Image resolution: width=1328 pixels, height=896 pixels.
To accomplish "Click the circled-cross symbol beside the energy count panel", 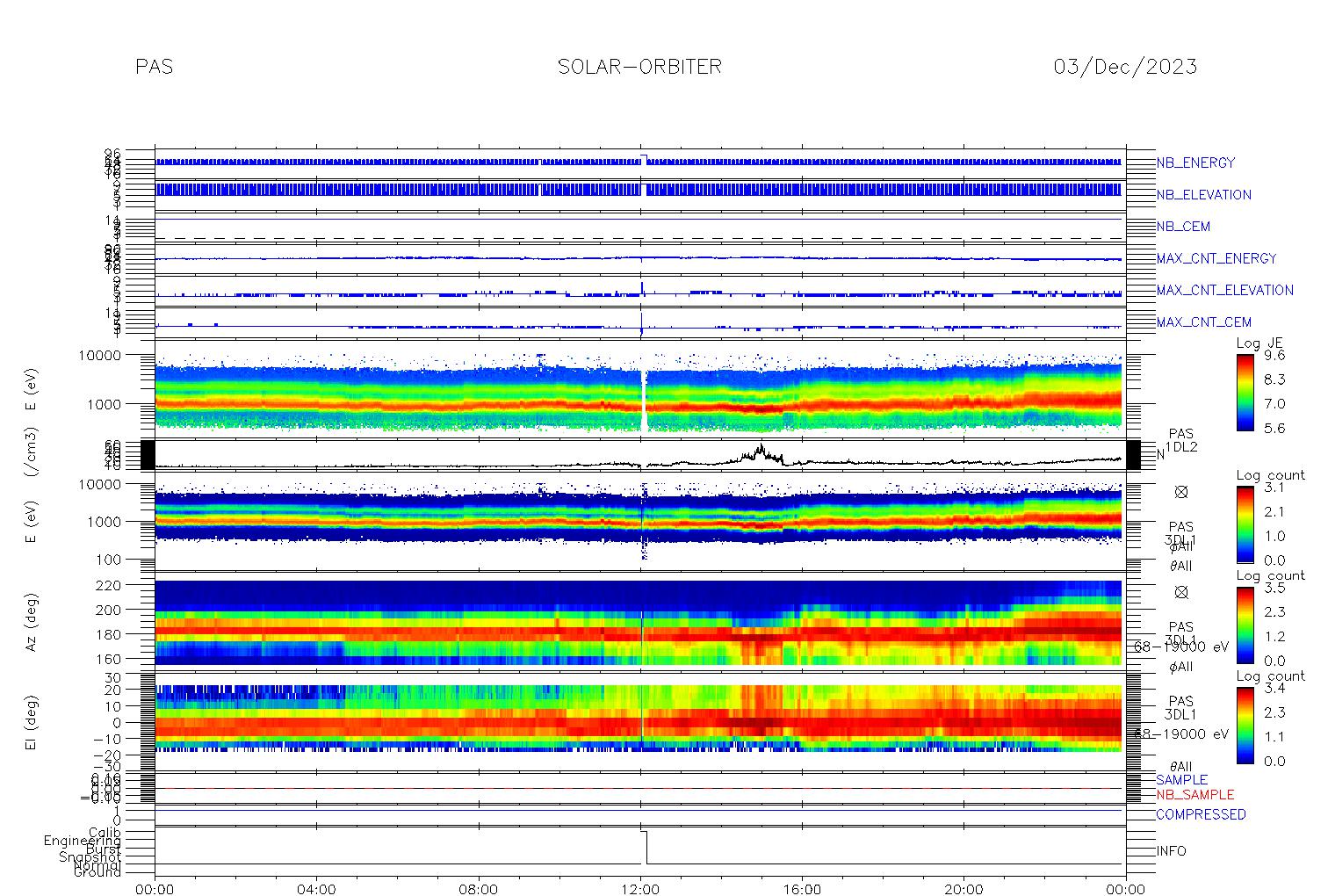I will click(1181, 492).
